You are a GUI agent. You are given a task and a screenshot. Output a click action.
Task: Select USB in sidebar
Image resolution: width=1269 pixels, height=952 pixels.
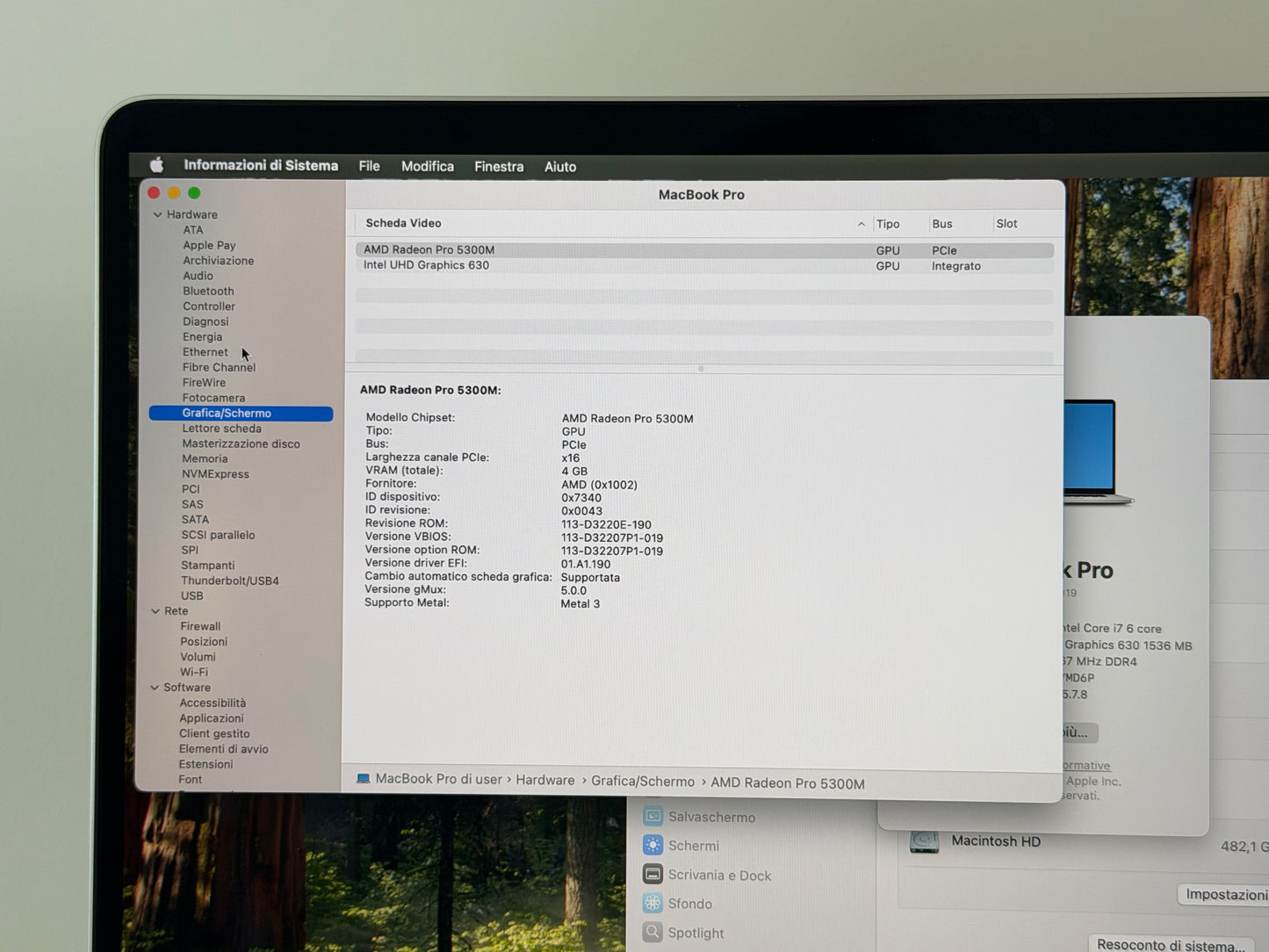191,595
